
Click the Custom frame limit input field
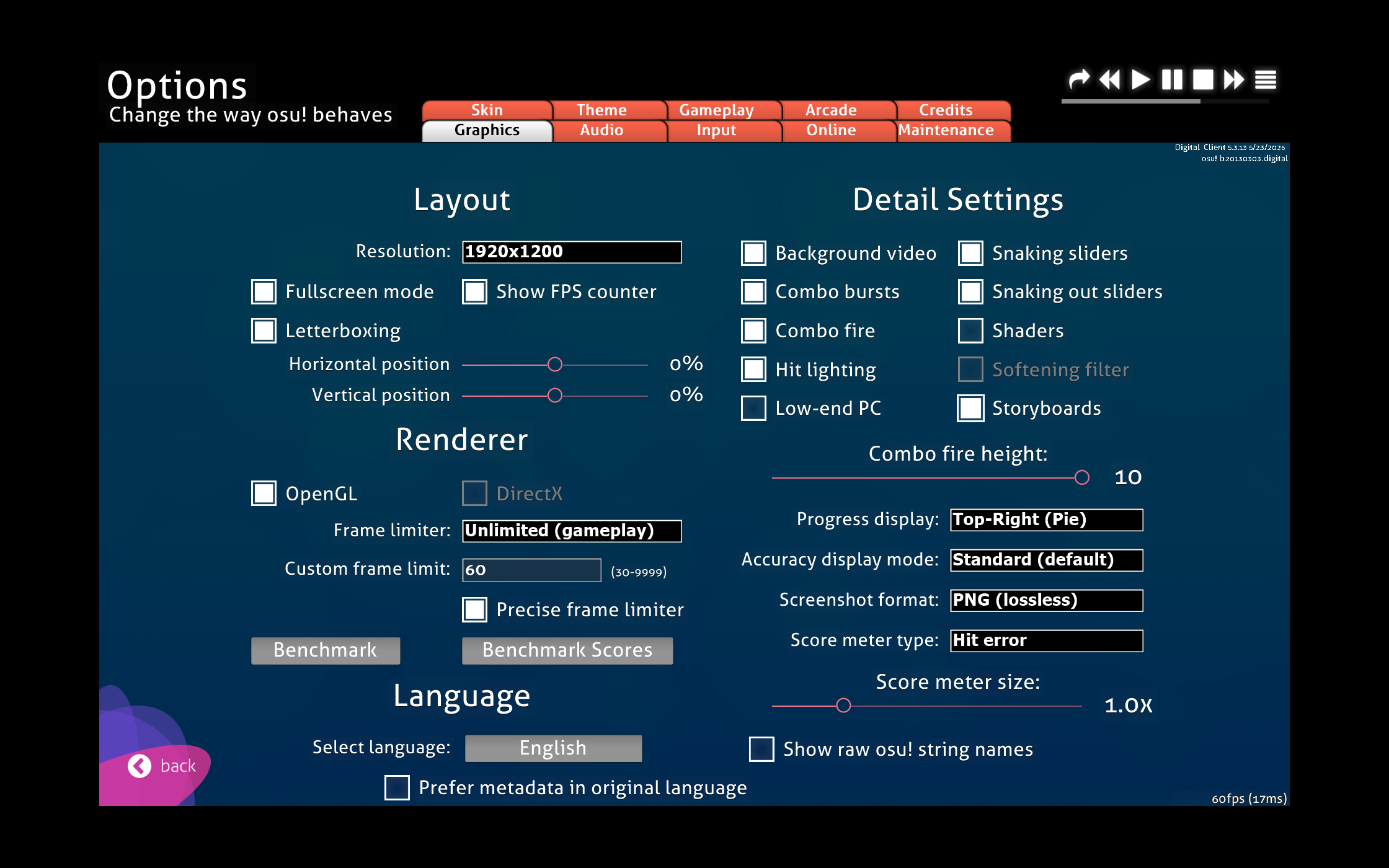pyautogui.click(x=531, y=570)
